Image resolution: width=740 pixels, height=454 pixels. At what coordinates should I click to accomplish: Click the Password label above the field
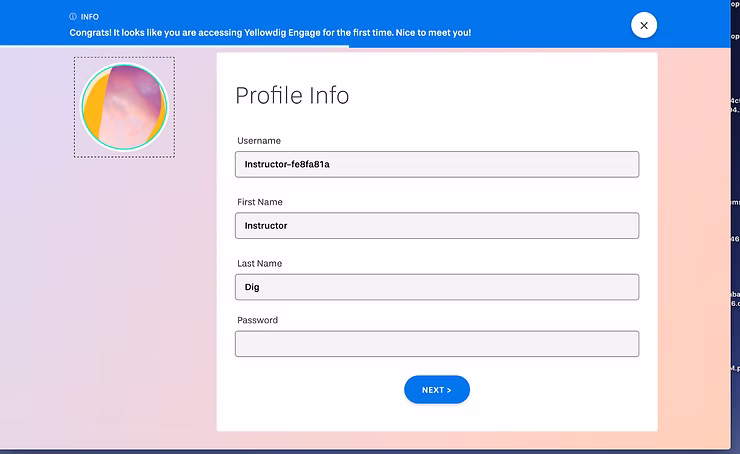pyautogui.click(x=257, y=320)
